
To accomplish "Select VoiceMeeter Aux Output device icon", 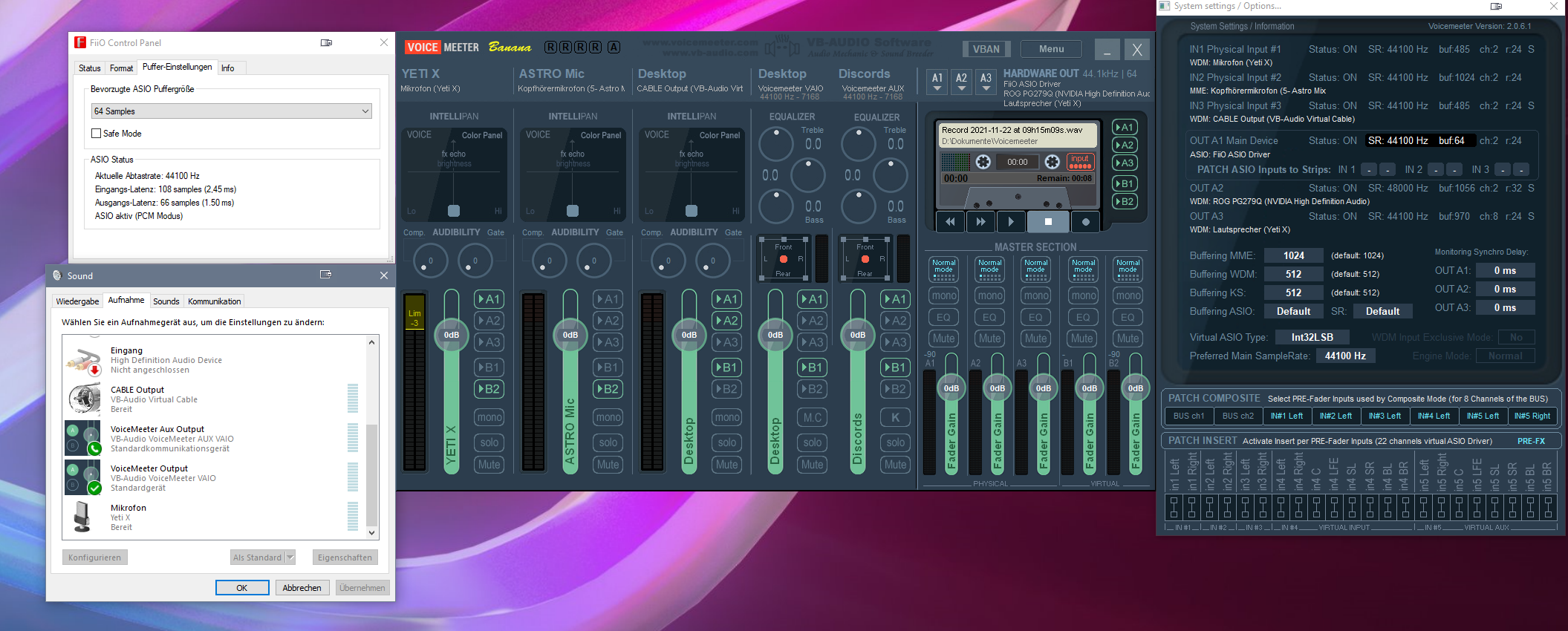I will [83, 439].
